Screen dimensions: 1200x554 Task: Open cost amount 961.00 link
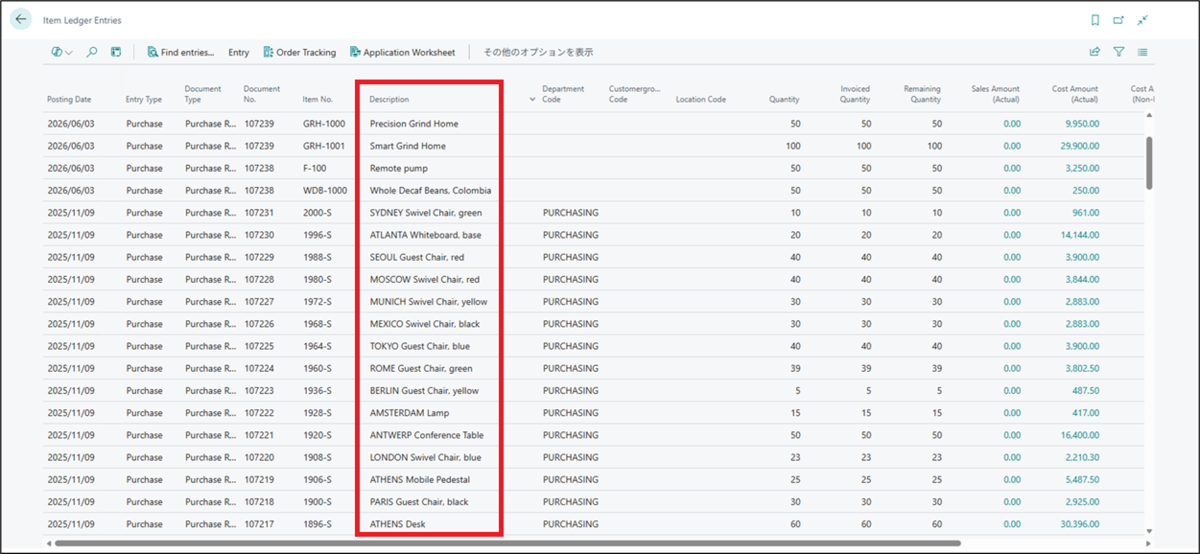pyautogui.click(x=1086, y=213)
